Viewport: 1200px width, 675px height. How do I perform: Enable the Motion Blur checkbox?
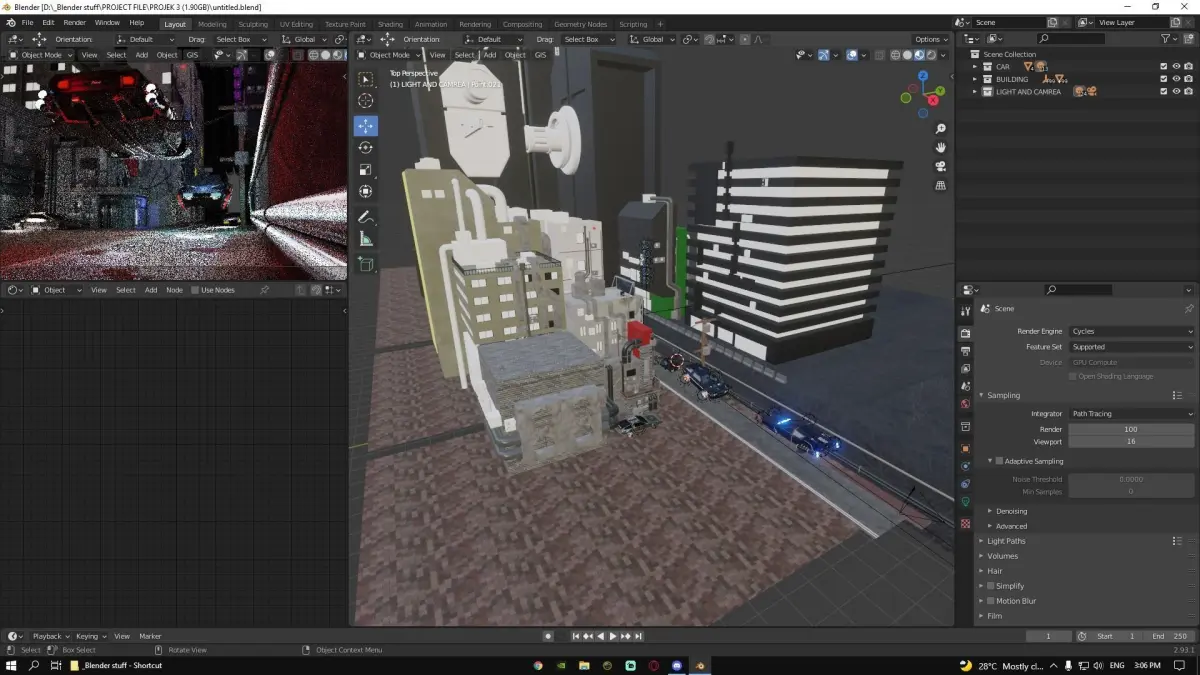click(991, 601)
